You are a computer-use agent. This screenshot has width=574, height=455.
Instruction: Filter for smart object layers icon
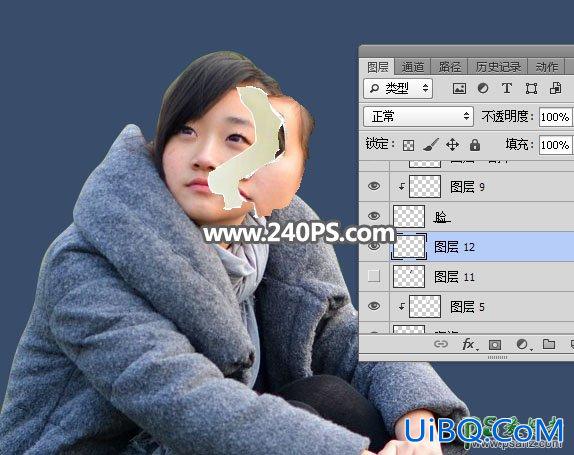(556, 88)
